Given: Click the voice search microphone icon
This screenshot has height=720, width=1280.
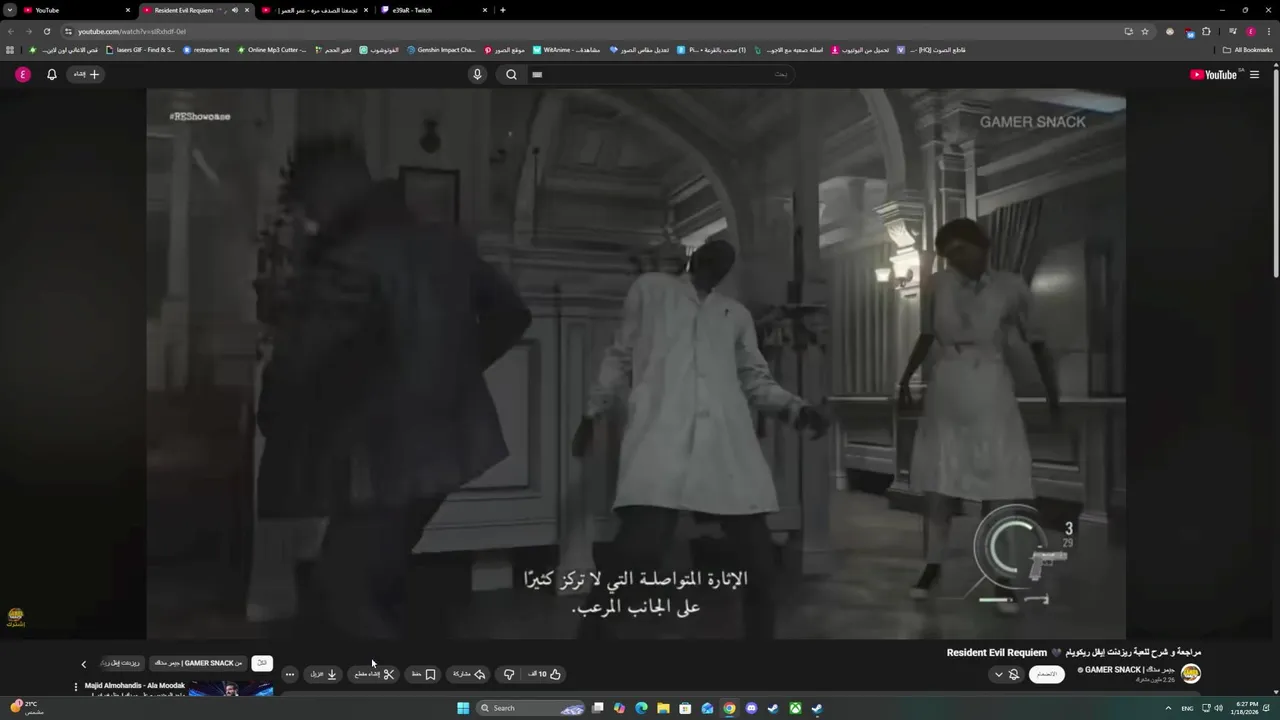Looking at the screenshot, I should (x=477, y=74).
